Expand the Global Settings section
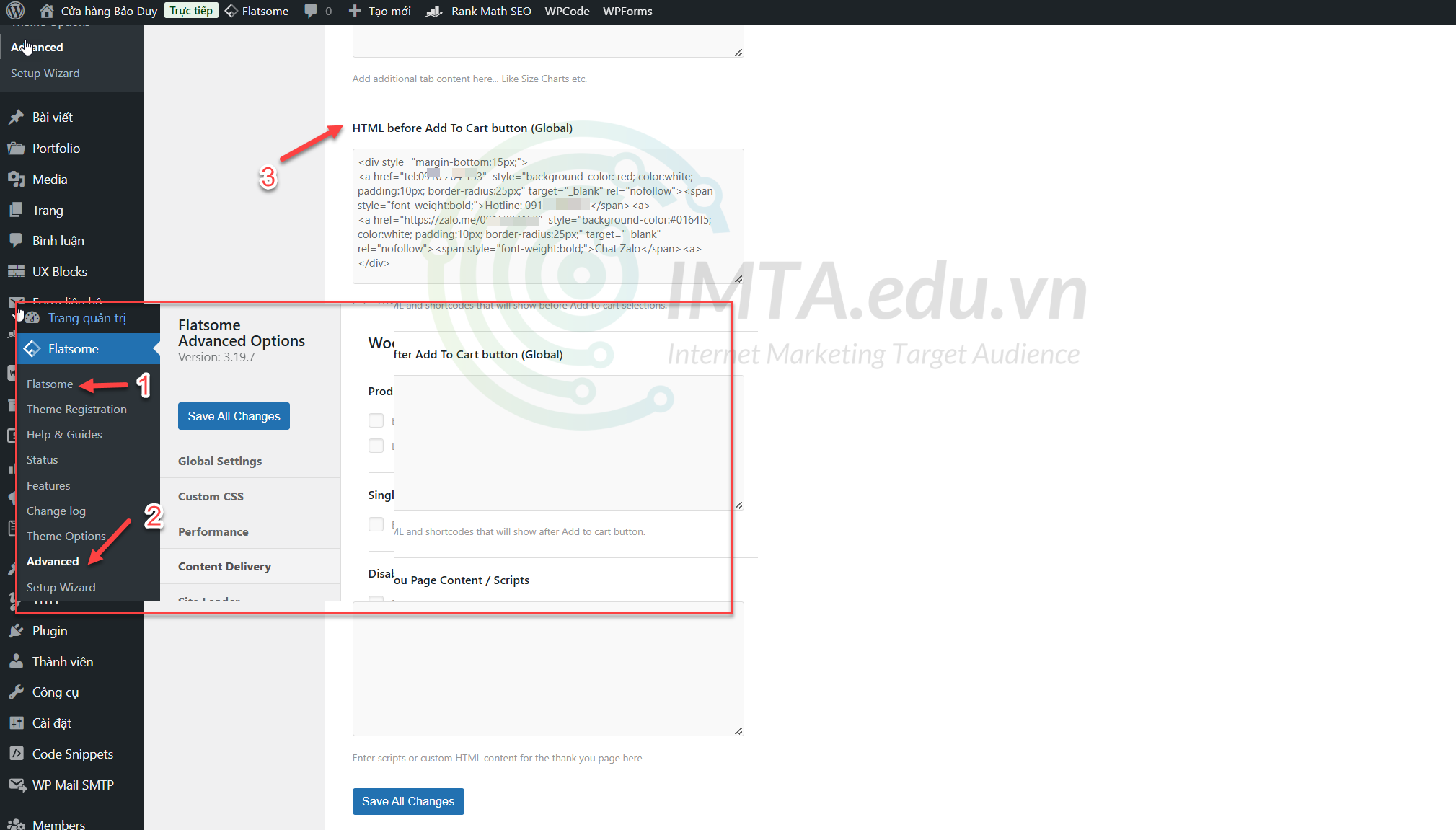Viewport: 1456px width, 830px height. [220, 461]
